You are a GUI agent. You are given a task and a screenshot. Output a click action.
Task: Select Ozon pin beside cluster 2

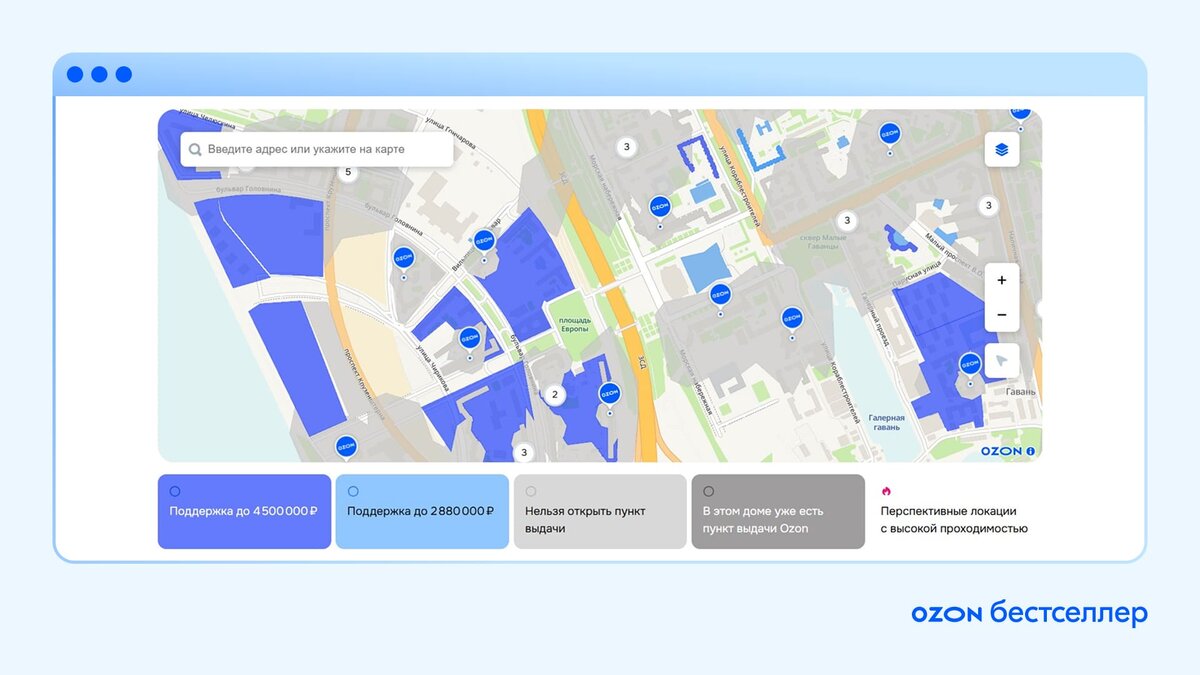pos(609,394)
